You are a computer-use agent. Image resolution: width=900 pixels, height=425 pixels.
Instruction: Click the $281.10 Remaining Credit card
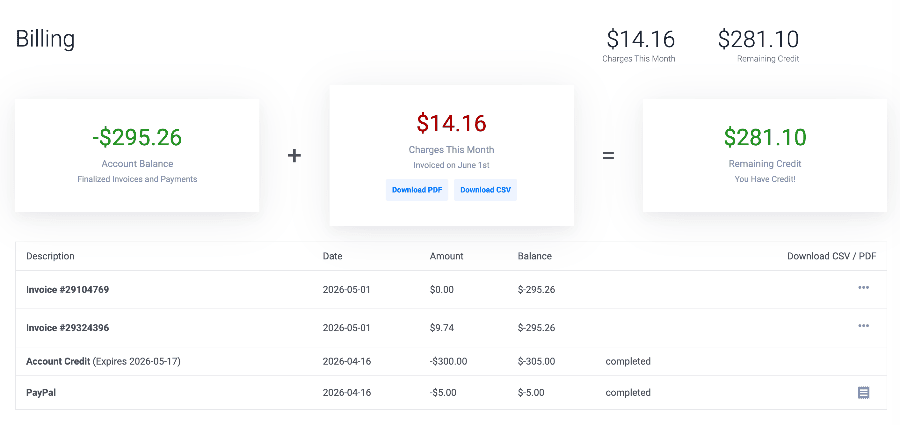[765, 155]
